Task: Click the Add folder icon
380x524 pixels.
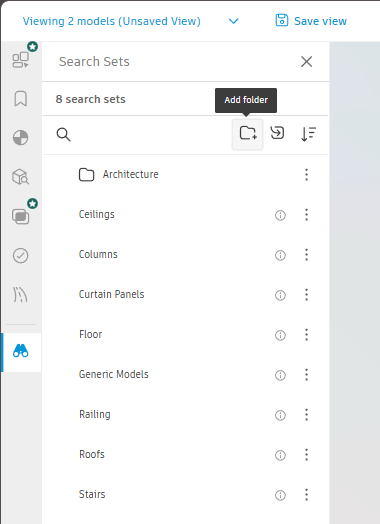Action: (248, 133)
